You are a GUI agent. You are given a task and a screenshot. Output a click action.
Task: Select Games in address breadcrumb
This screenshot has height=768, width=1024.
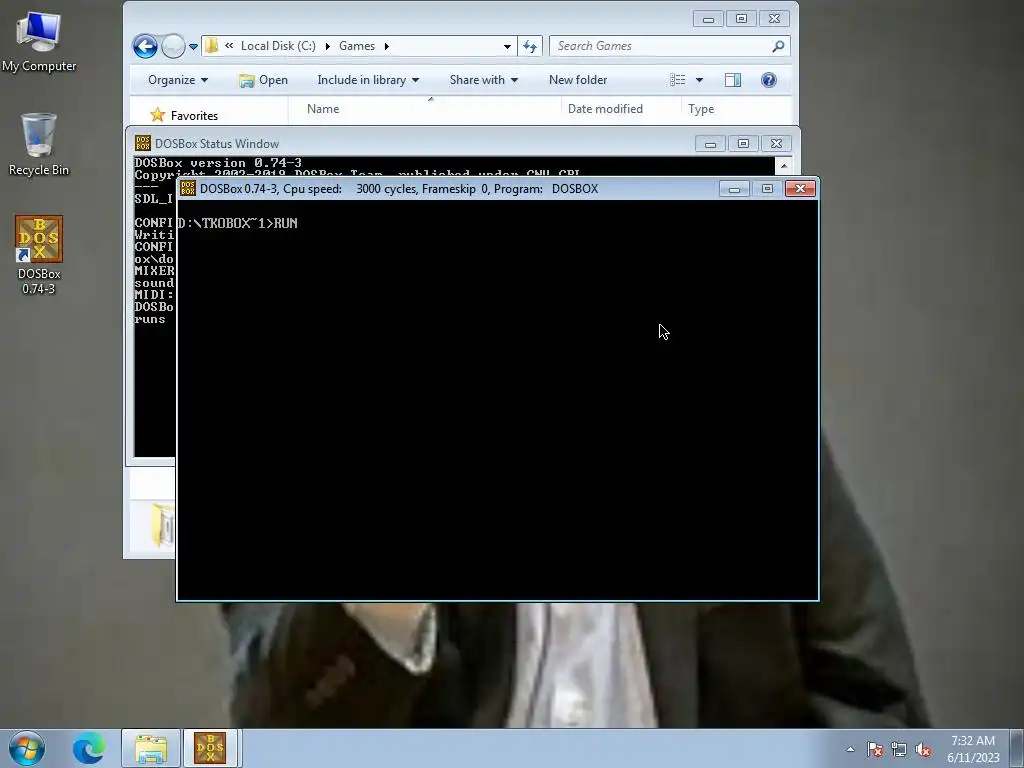pos(357,46)
